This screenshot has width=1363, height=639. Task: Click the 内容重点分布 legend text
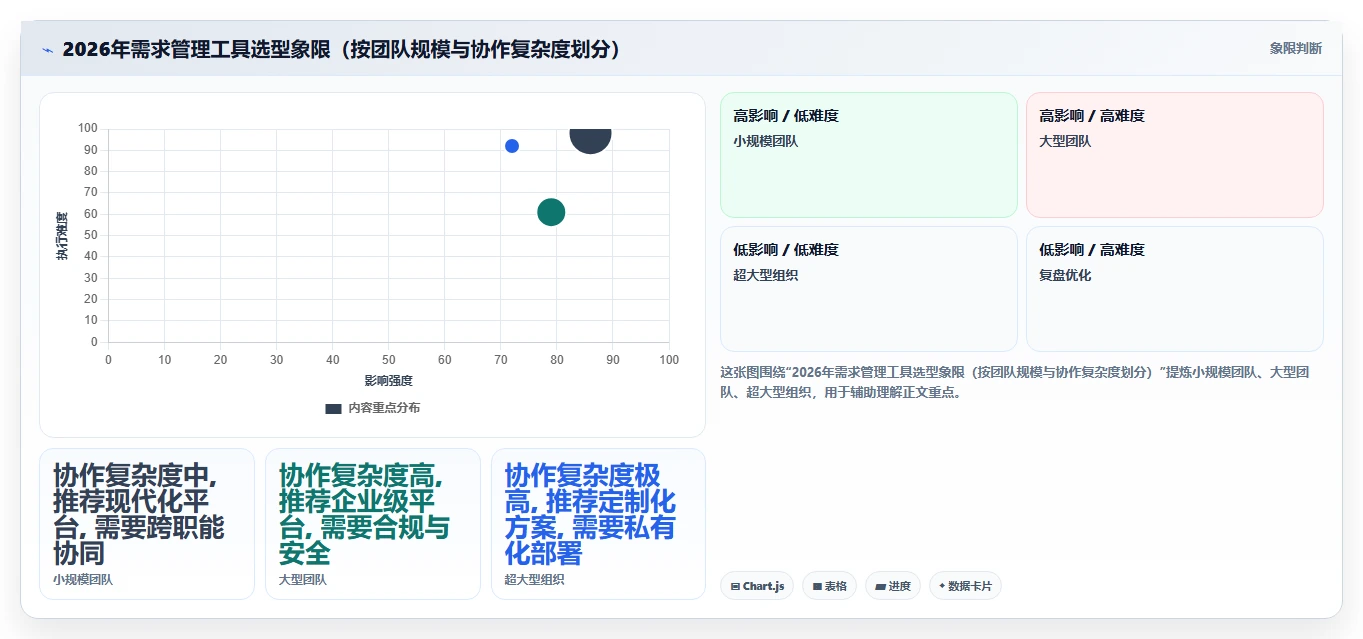(384, 408)
